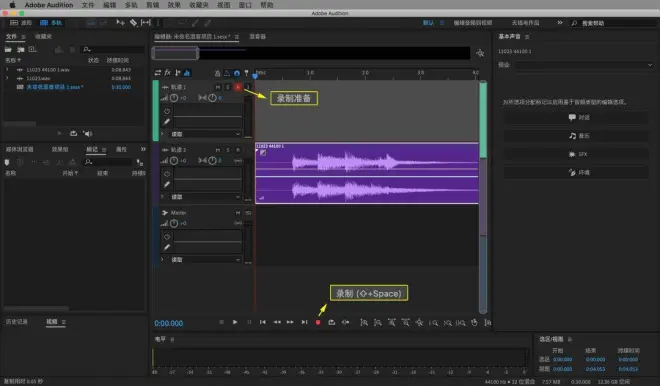Image resolution: width=660 pixels, height=386 pixels.
Task: Click Track 1 volume knob
Action: click(174, 98)
